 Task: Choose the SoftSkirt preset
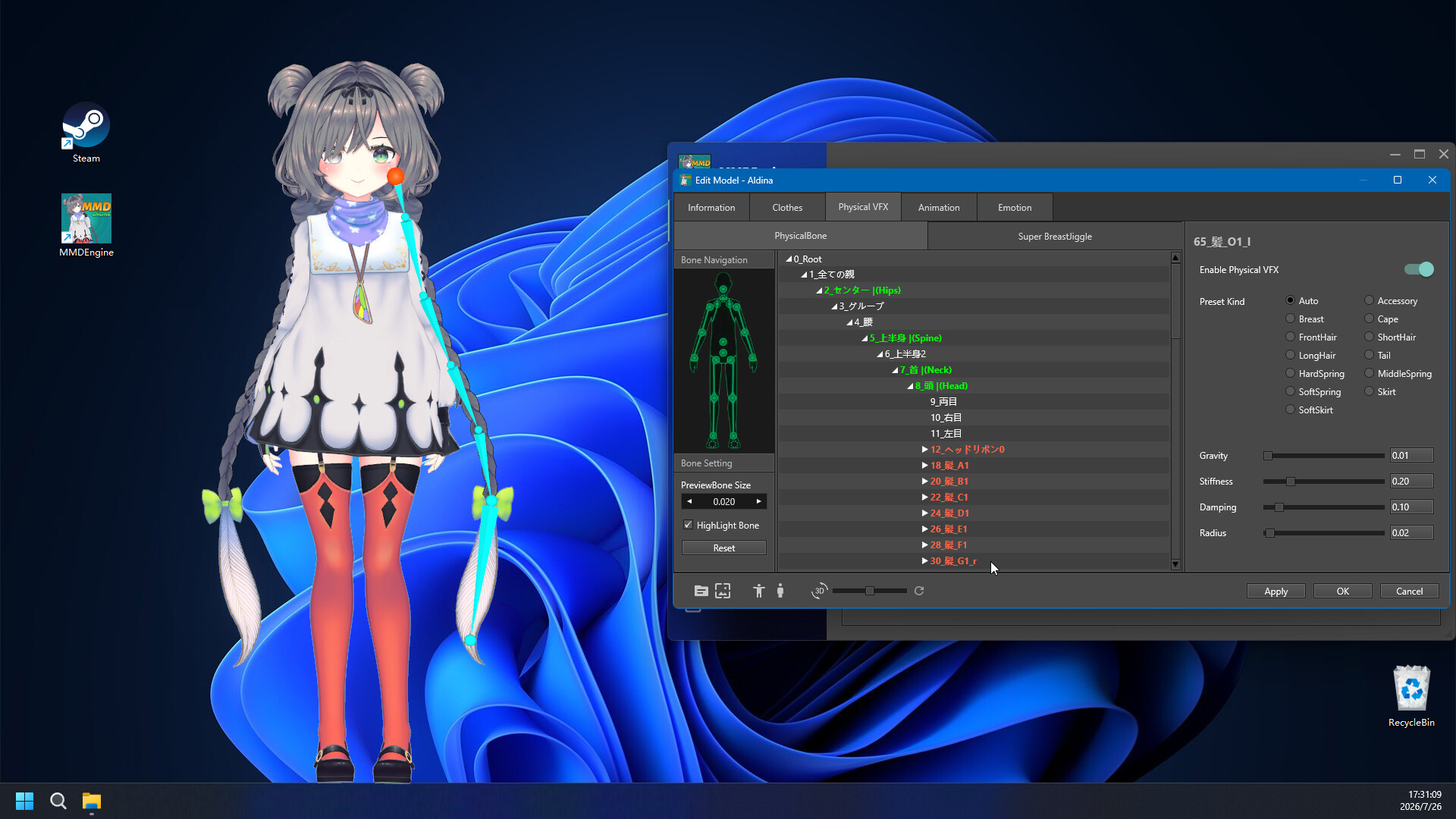tap(1290, 409)
